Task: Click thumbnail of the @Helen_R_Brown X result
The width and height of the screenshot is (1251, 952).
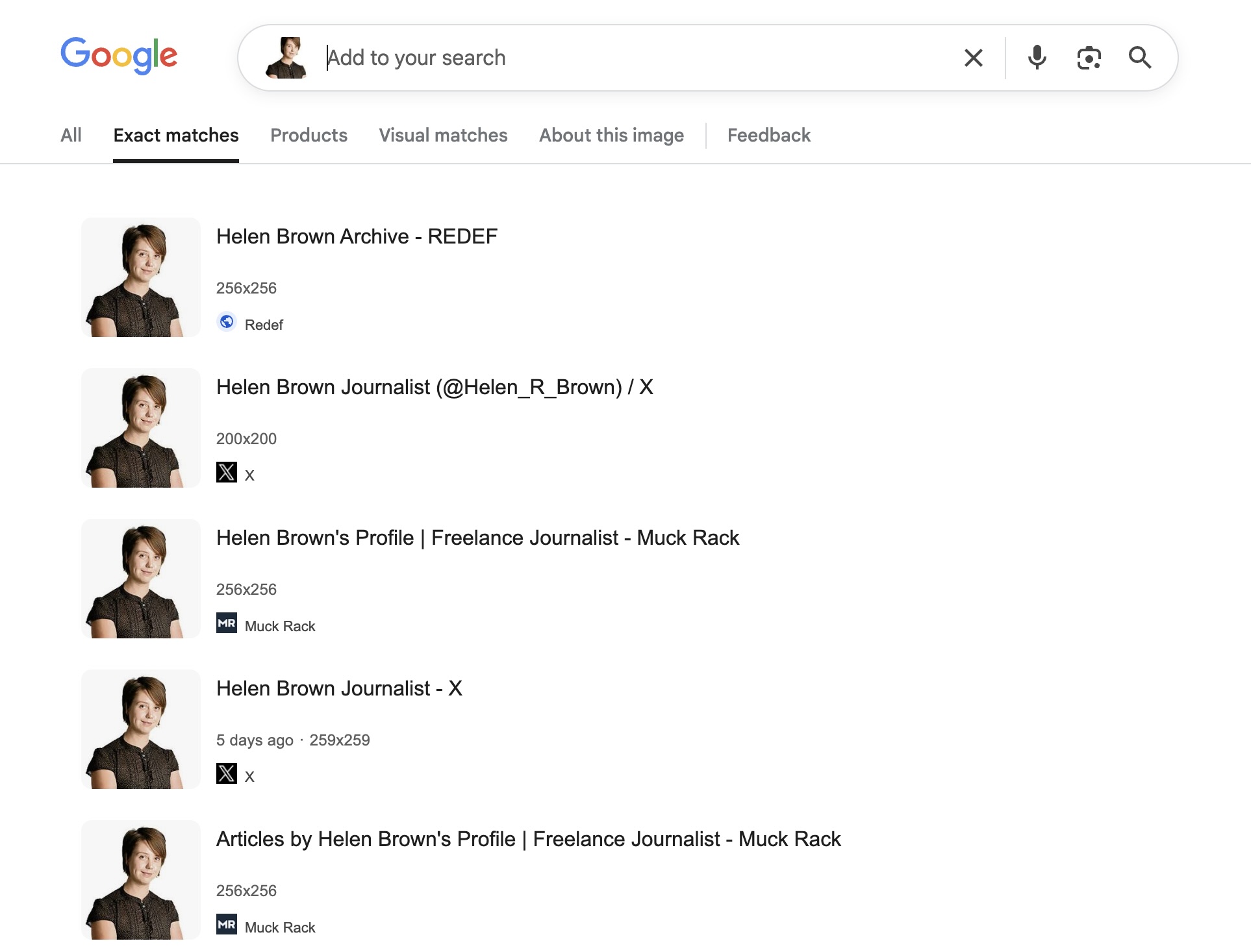Action: pos(141,428)
